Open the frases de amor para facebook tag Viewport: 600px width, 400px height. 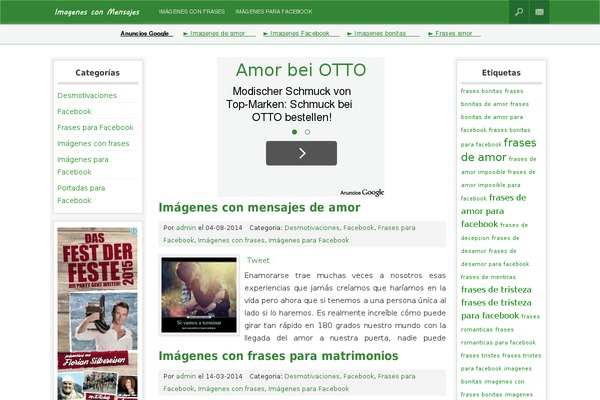(x=494, y=211)
